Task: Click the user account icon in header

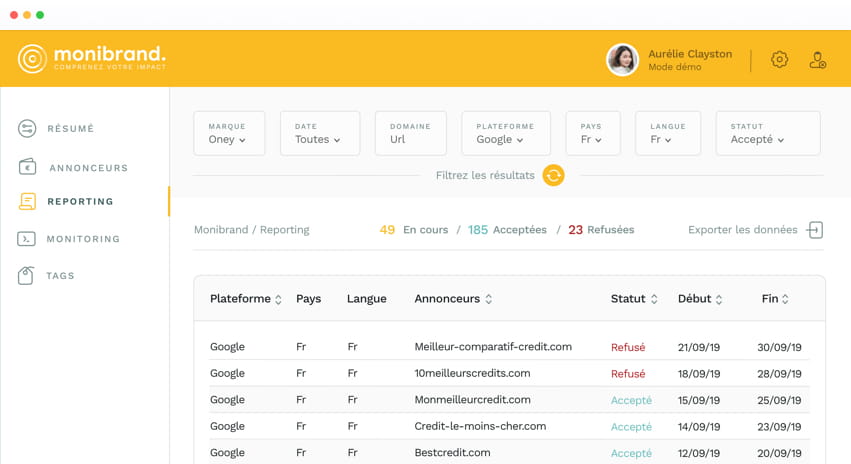Action: (x=817, y=60)
